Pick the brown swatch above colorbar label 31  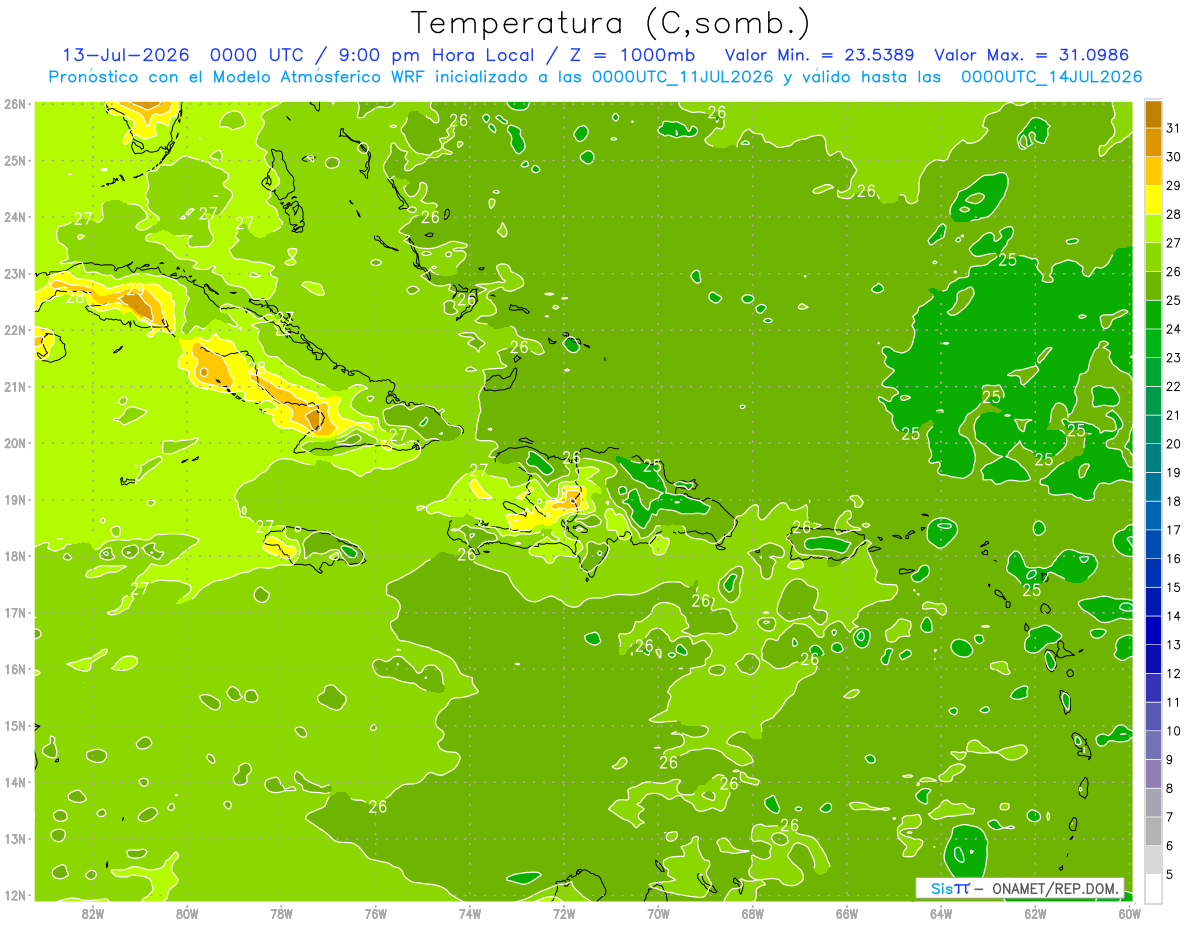1153,113
